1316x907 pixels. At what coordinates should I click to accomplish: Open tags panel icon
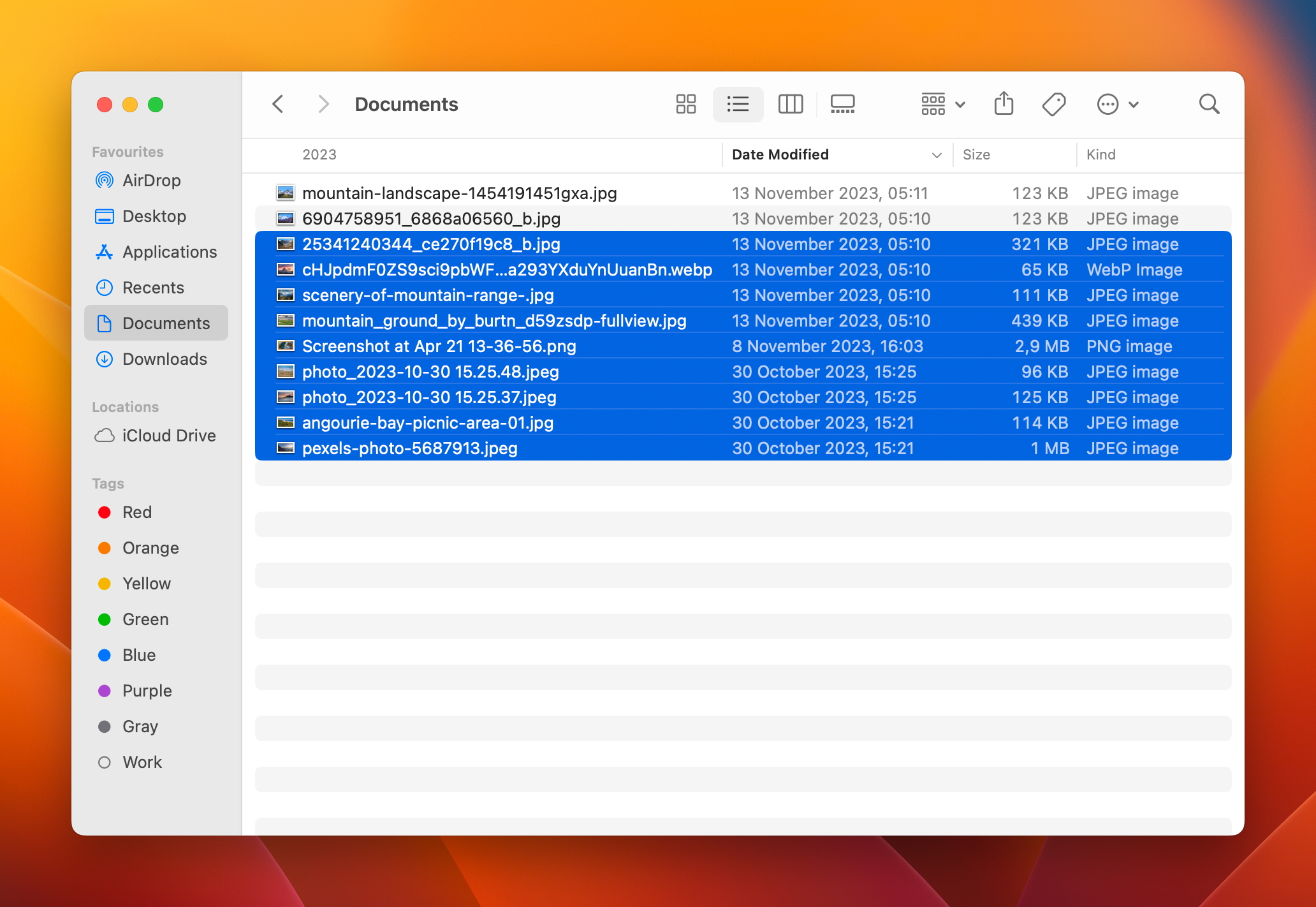click(1055, 104)
